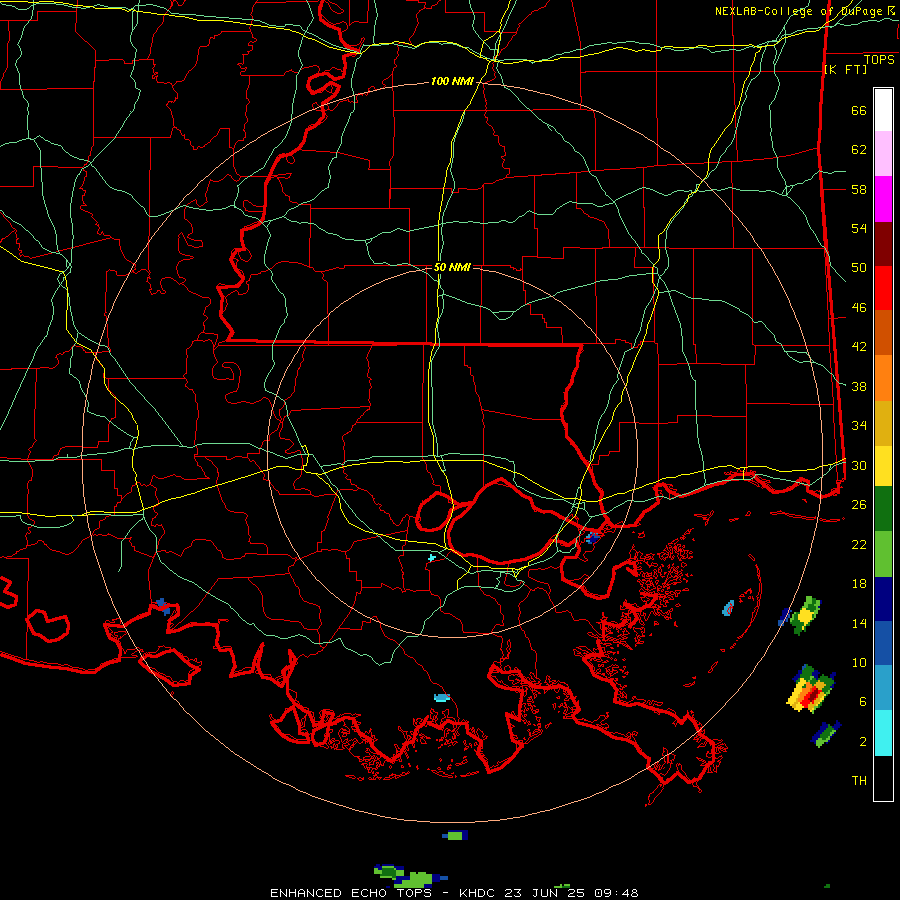Viewport: 900px width, 900px height.
Task: Click the '50' legend value label
Action: [x=859, y=268]
